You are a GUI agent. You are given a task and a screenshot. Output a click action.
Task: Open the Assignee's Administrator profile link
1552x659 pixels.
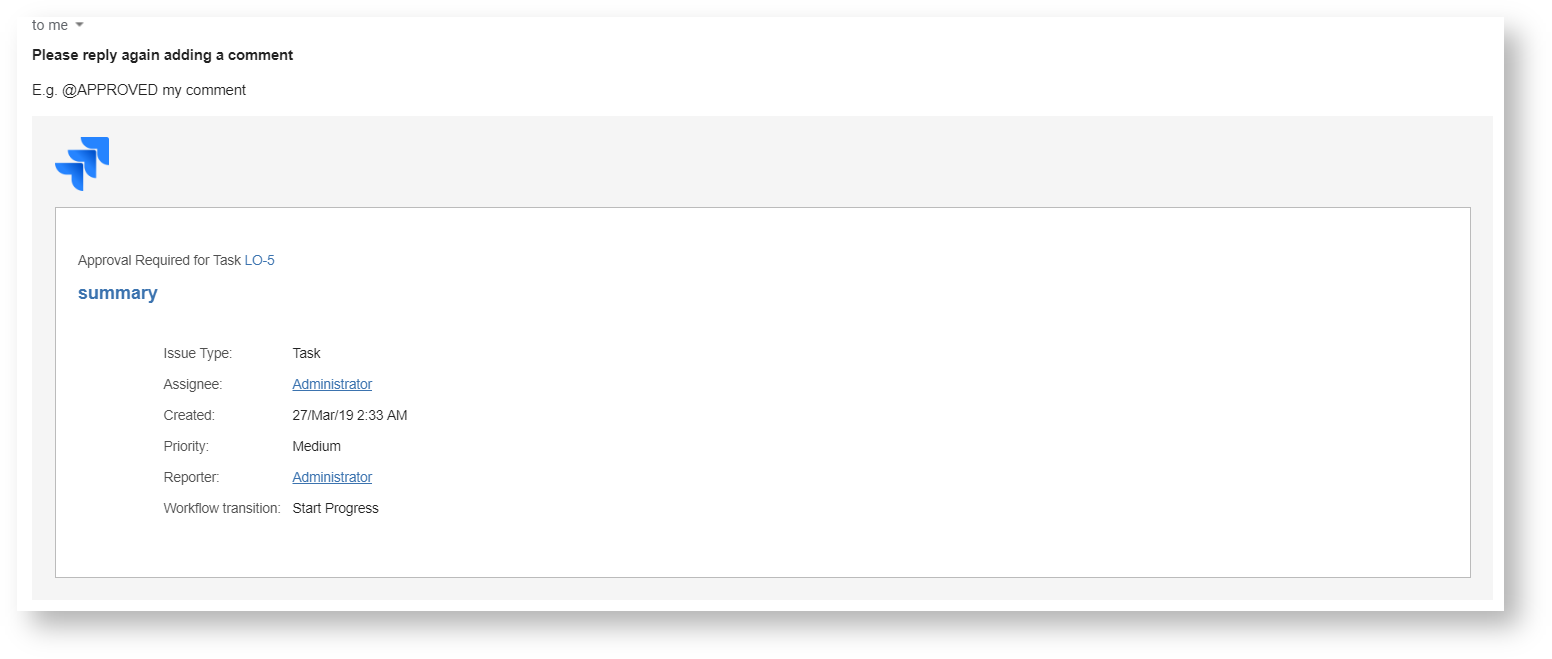(x=332, y=384)
